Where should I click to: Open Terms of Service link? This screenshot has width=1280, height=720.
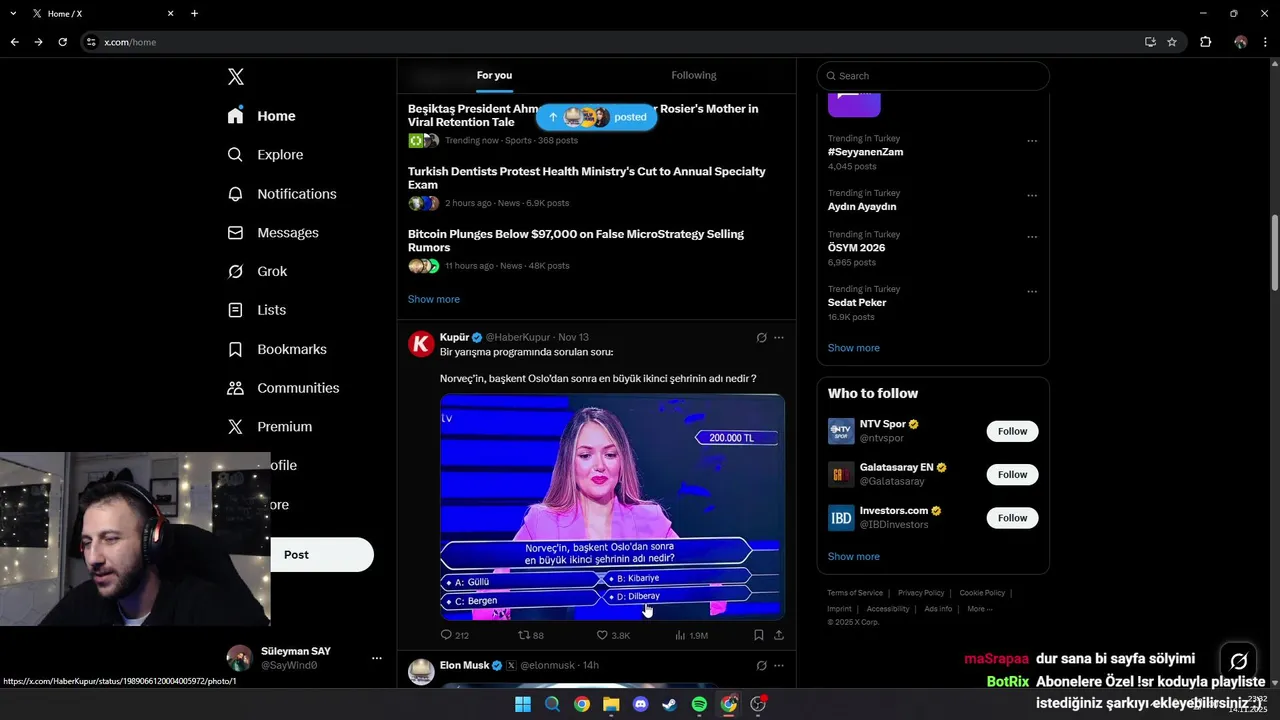855,593
